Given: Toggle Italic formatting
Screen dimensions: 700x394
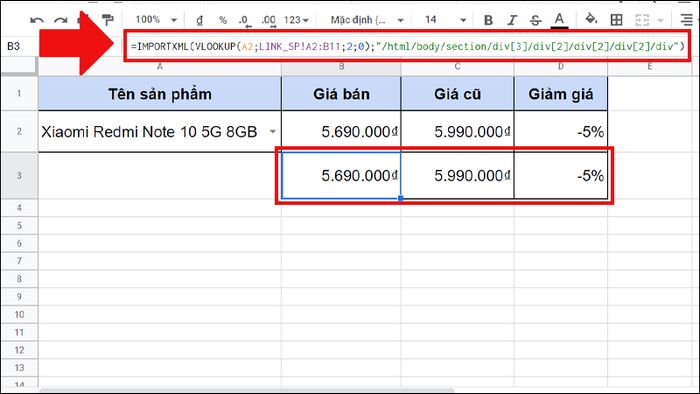Looking at the screenshot, I should [512, 20].
